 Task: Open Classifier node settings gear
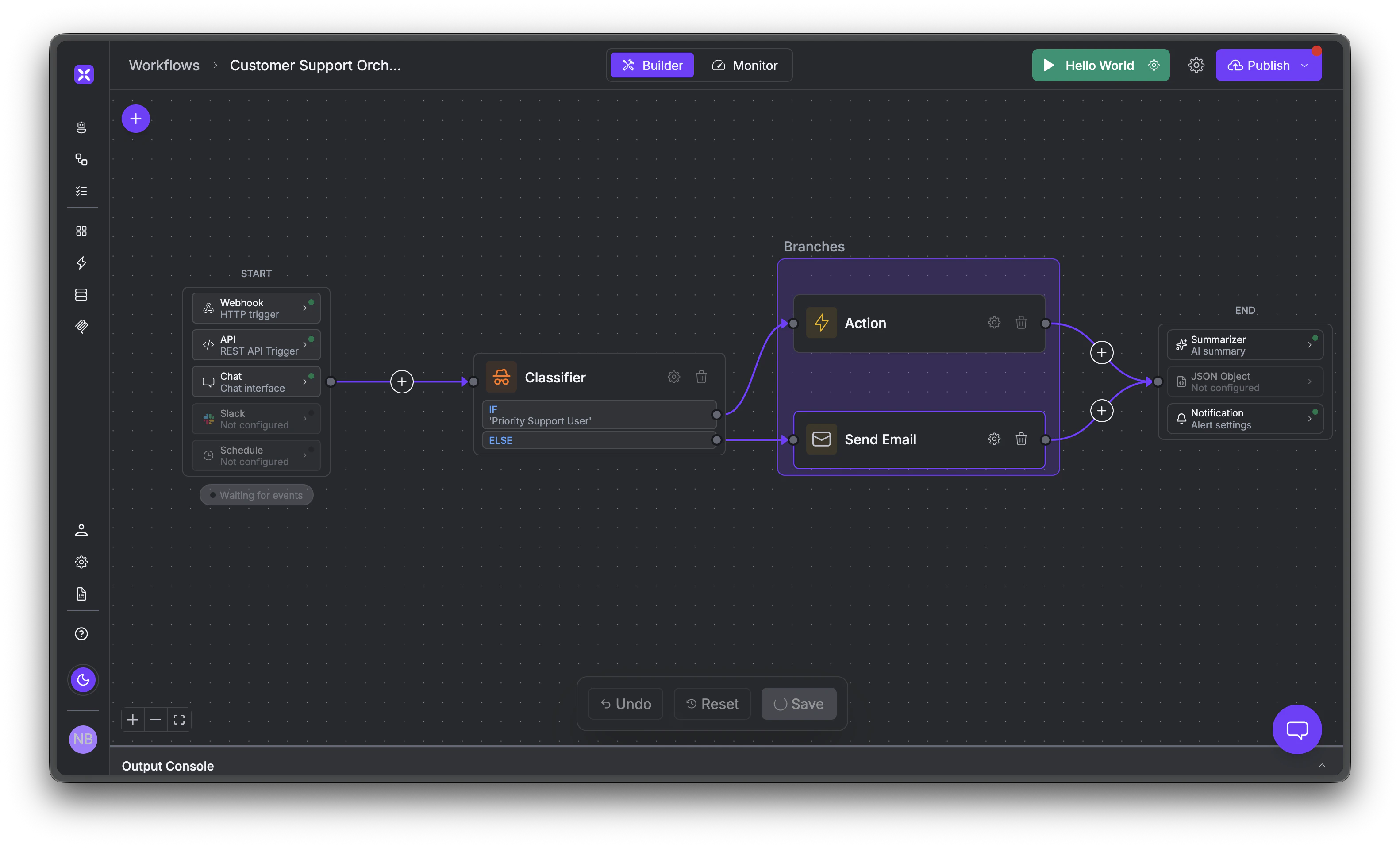pyautogui.click(x=674, y=377)
